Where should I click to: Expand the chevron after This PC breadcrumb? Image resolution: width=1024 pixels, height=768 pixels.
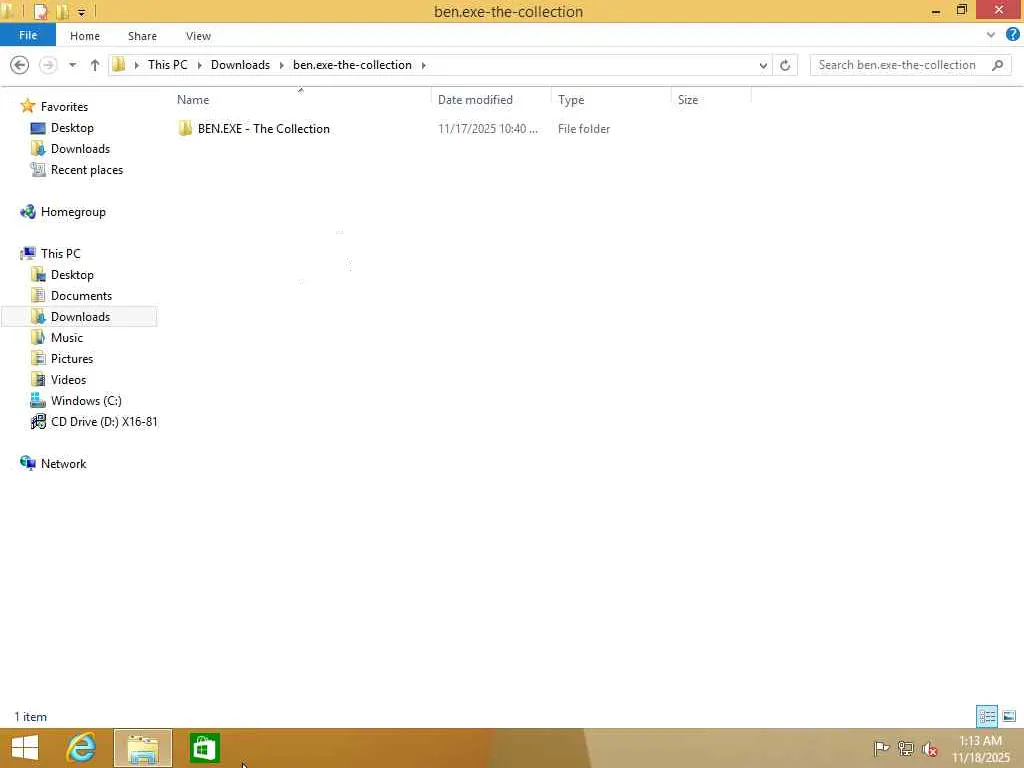tap(199, 65)
